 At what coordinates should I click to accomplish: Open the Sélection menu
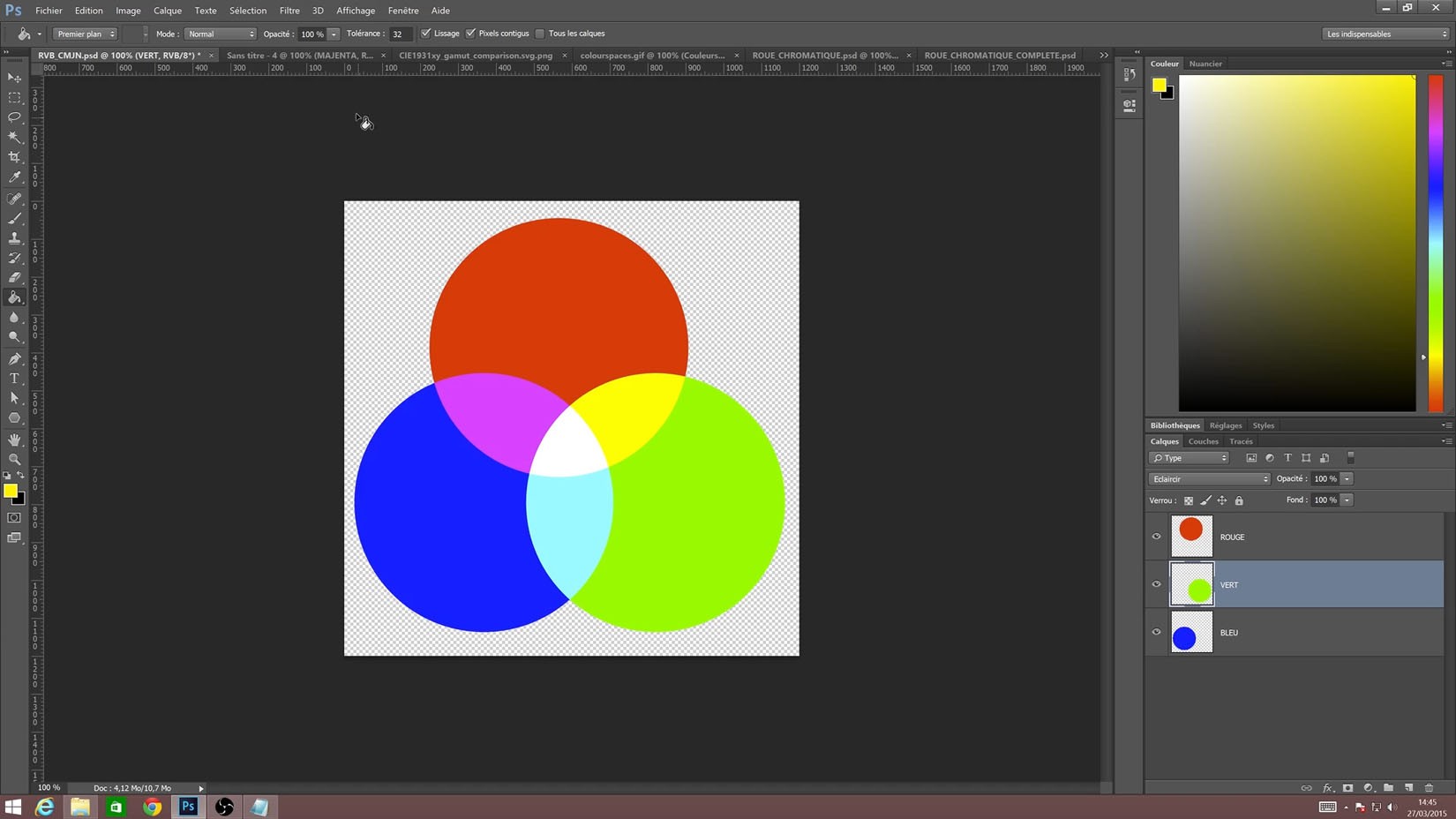click(248, 11)
